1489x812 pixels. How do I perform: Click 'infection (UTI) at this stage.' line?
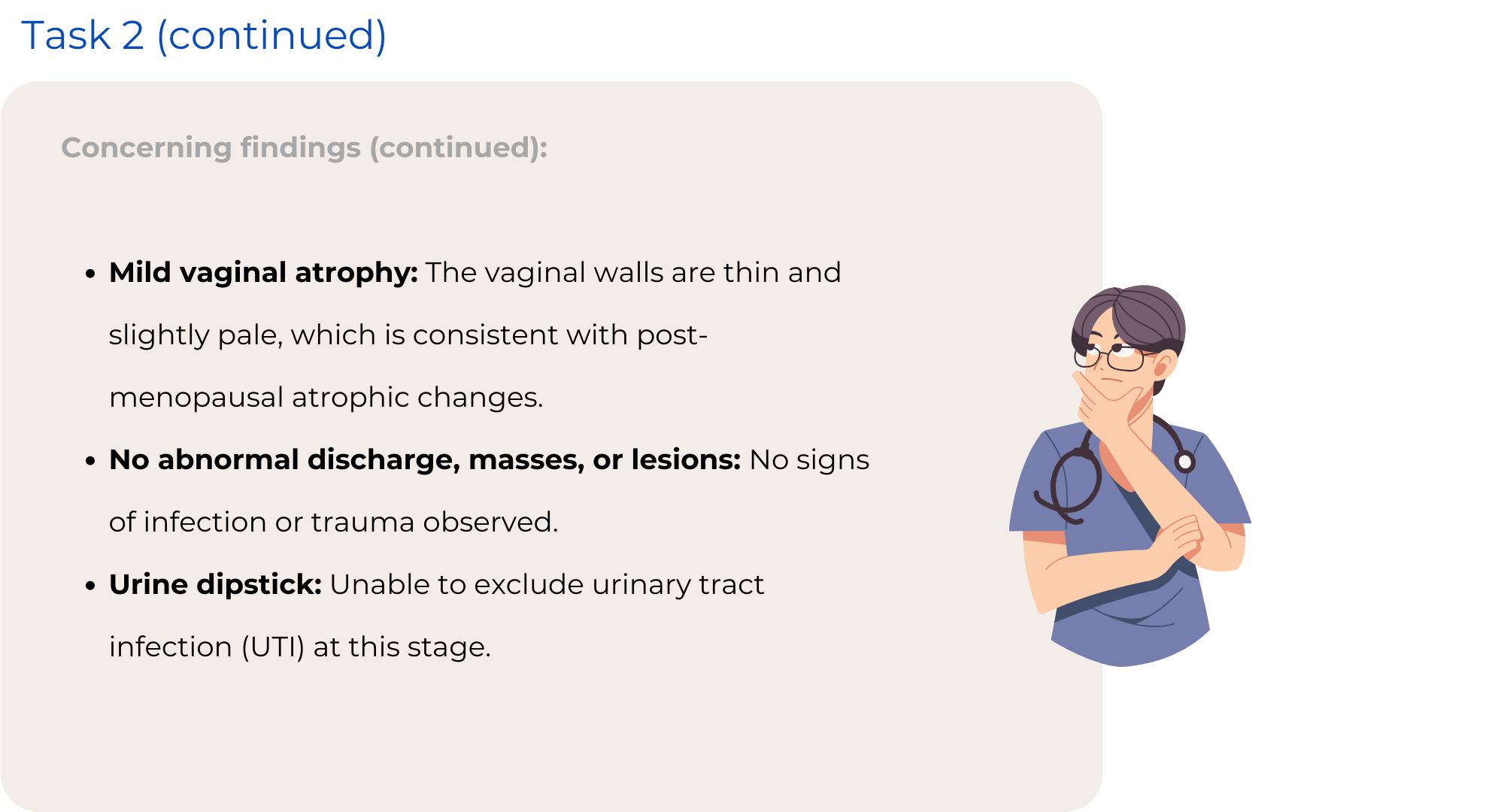(299, 647)
